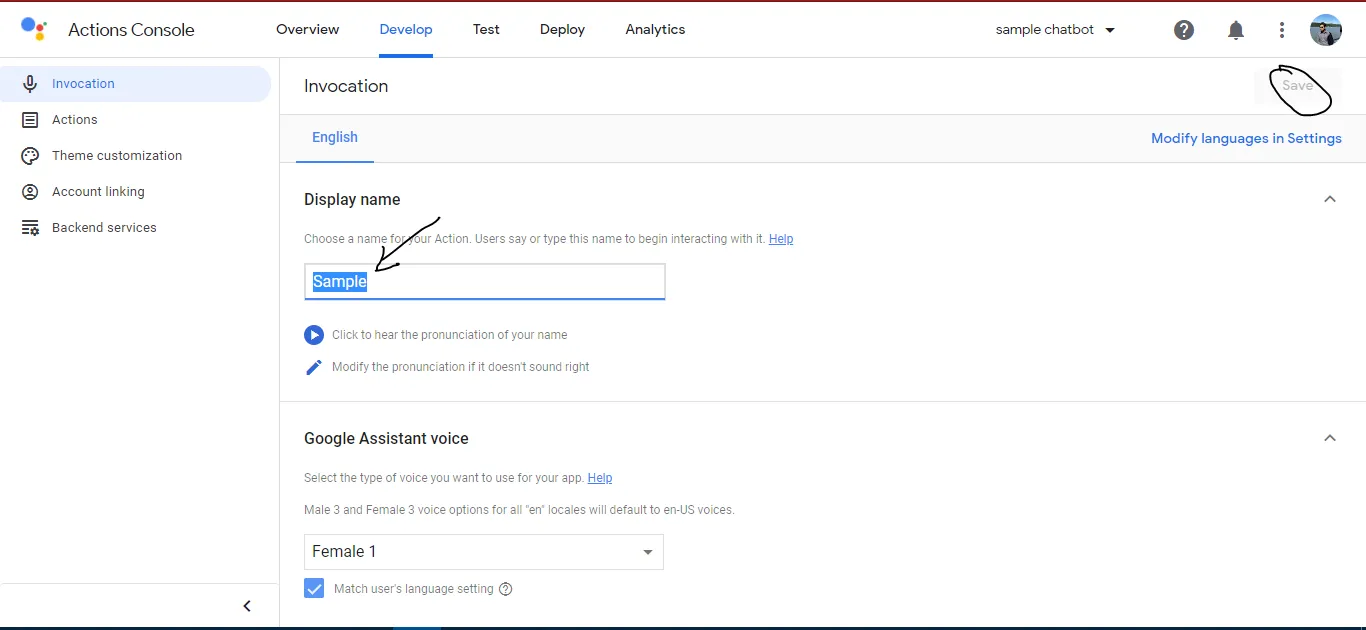Viewport: 1366px width, 630px height.
Task: Collapse the Google Assistant voice section
Action: pos(1330,438)
